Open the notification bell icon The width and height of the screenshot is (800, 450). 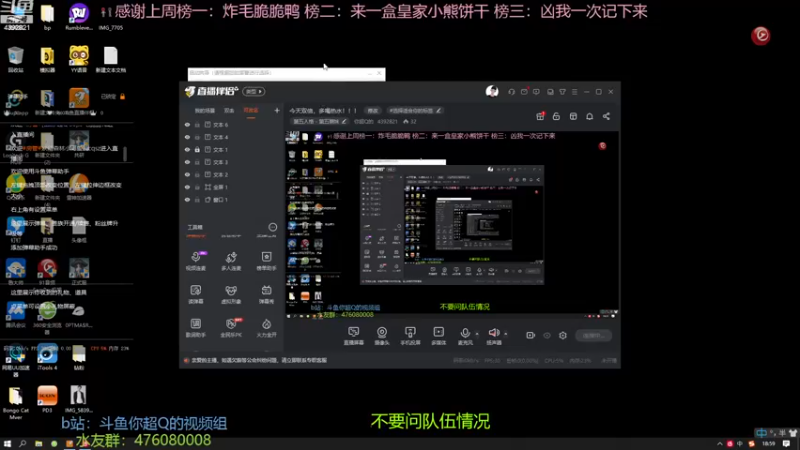589,116
